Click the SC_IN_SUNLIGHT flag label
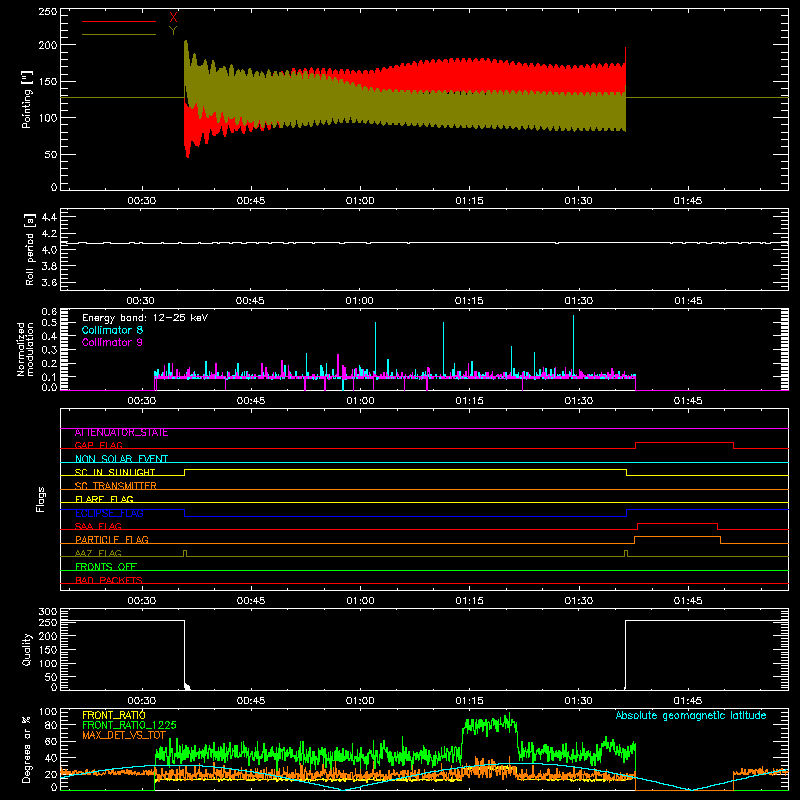 click(115, 472)
